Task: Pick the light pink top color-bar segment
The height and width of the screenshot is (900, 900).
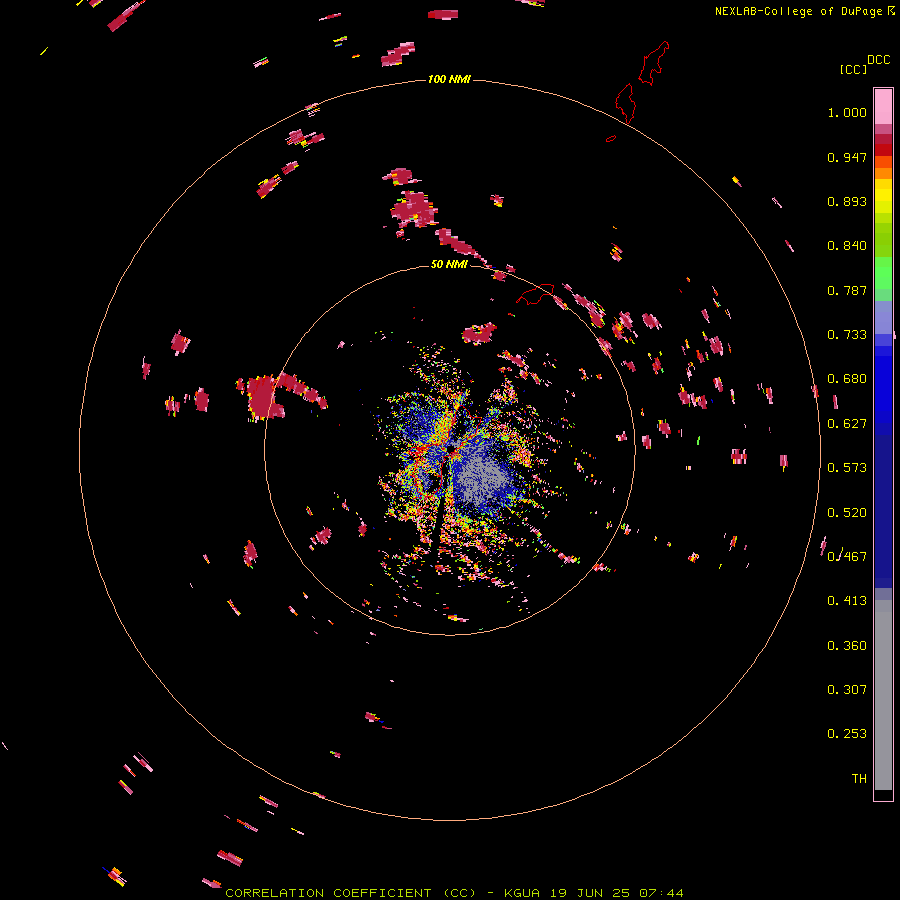Action: click(x=883, y=106)
